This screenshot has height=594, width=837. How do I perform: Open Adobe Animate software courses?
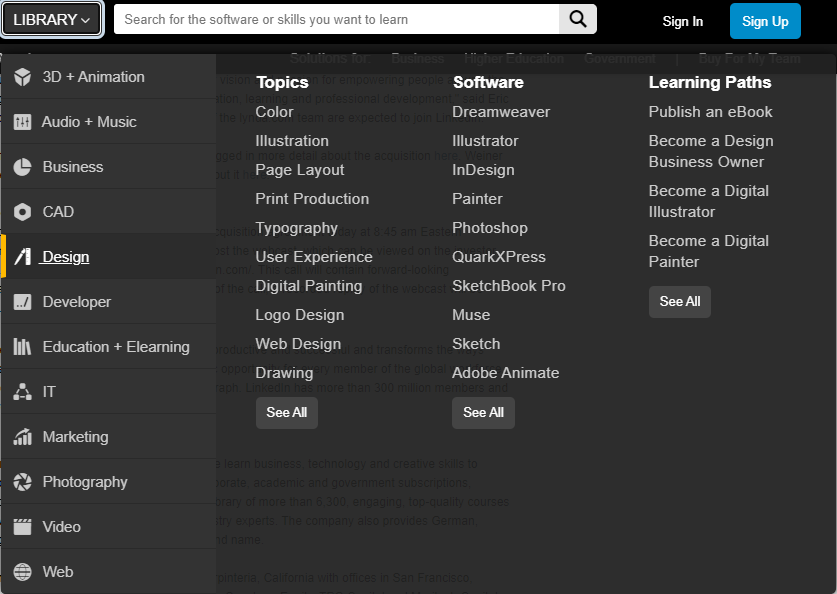pos(506,373)
